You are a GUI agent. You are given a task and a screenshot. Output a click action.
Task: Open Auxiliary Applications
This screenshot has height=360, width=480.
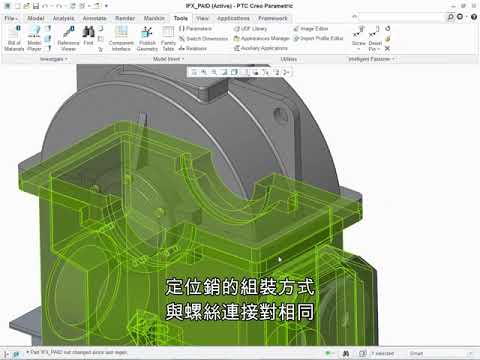260,48
